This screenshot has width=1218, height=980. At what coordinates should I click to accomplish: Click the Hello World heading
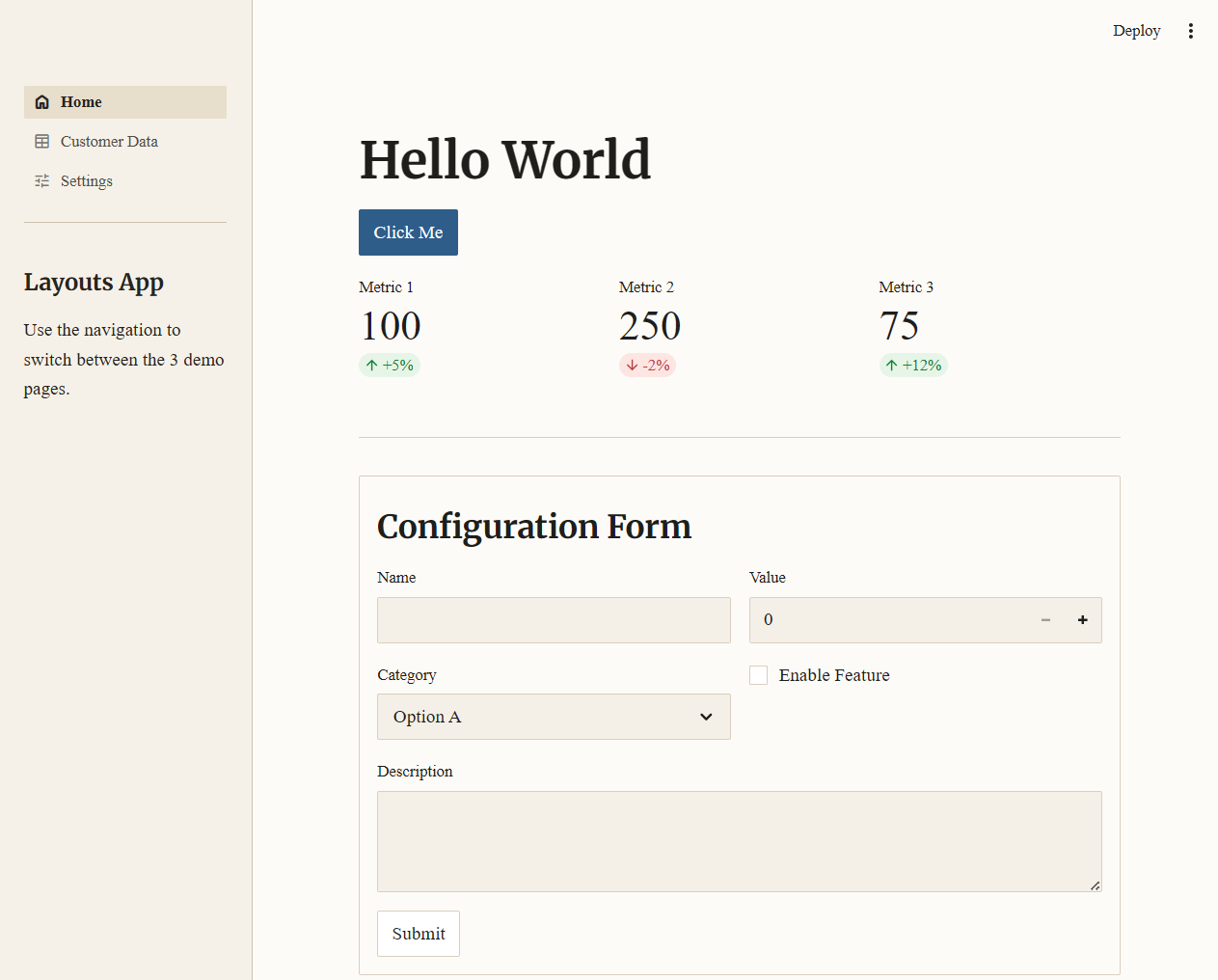[505, 159]
